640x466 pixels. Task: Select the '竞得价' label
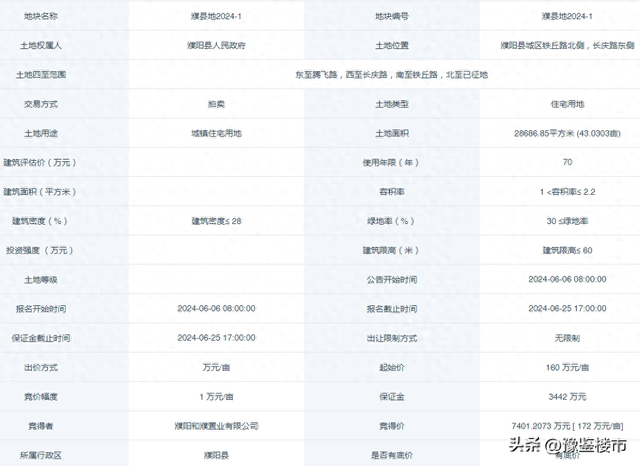tap(392, 426)
